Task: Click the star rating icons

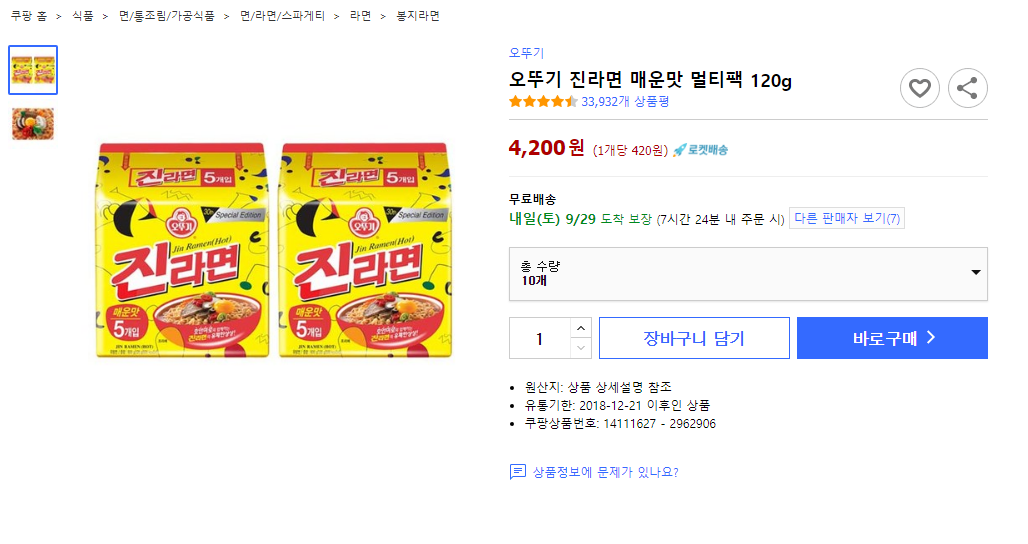Action: pos(543,101)
